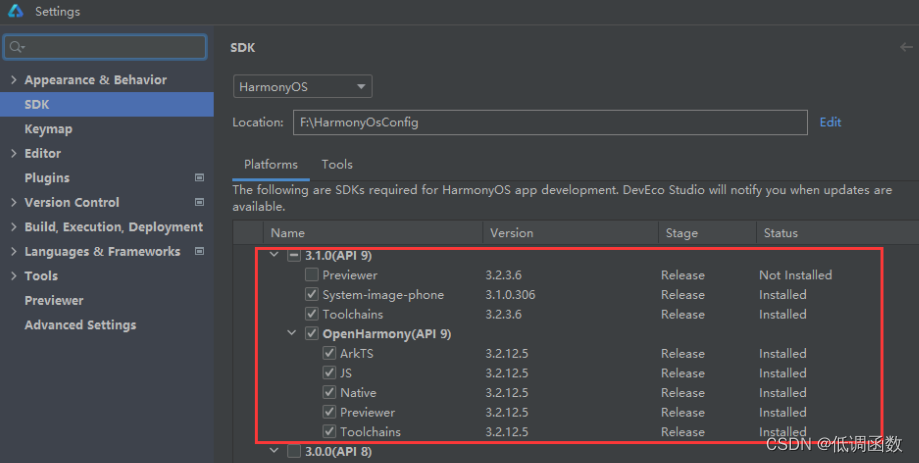Expand the Version Control section
This screenshot has width=919, height=463.
tap(13, 202)
